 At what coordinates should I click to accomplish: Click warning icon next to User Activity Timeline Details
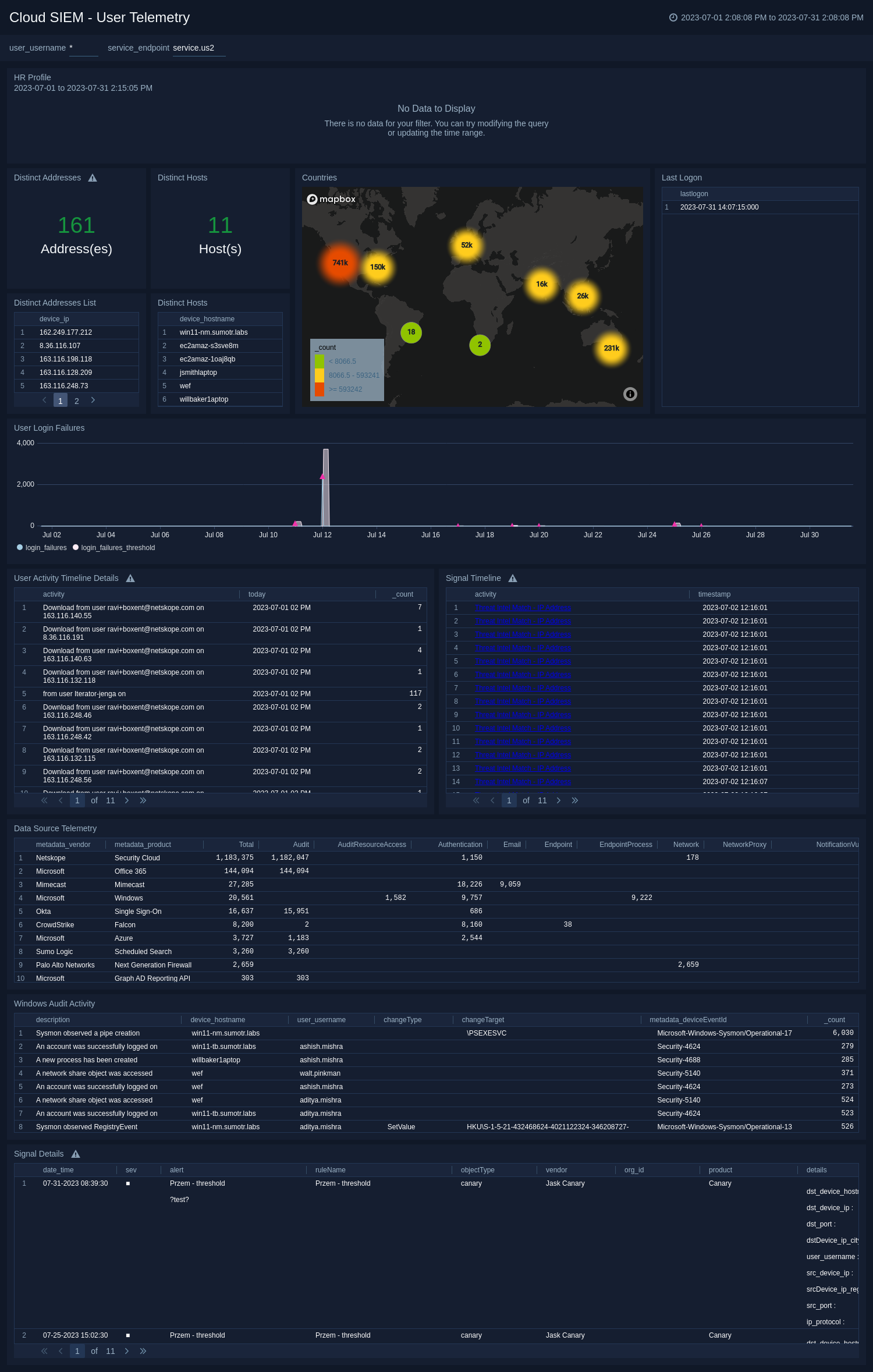point(130,579)
